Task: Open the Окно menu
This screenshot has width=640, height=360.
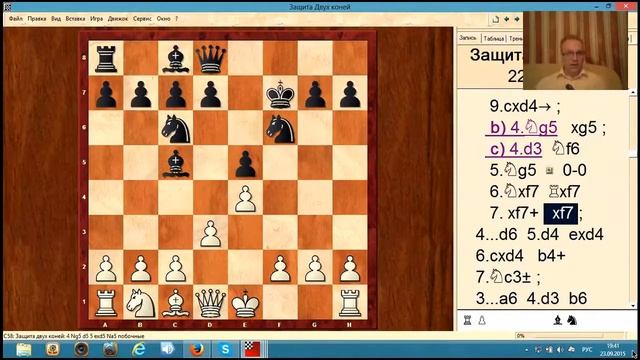Action: click(x=163, y=19)
